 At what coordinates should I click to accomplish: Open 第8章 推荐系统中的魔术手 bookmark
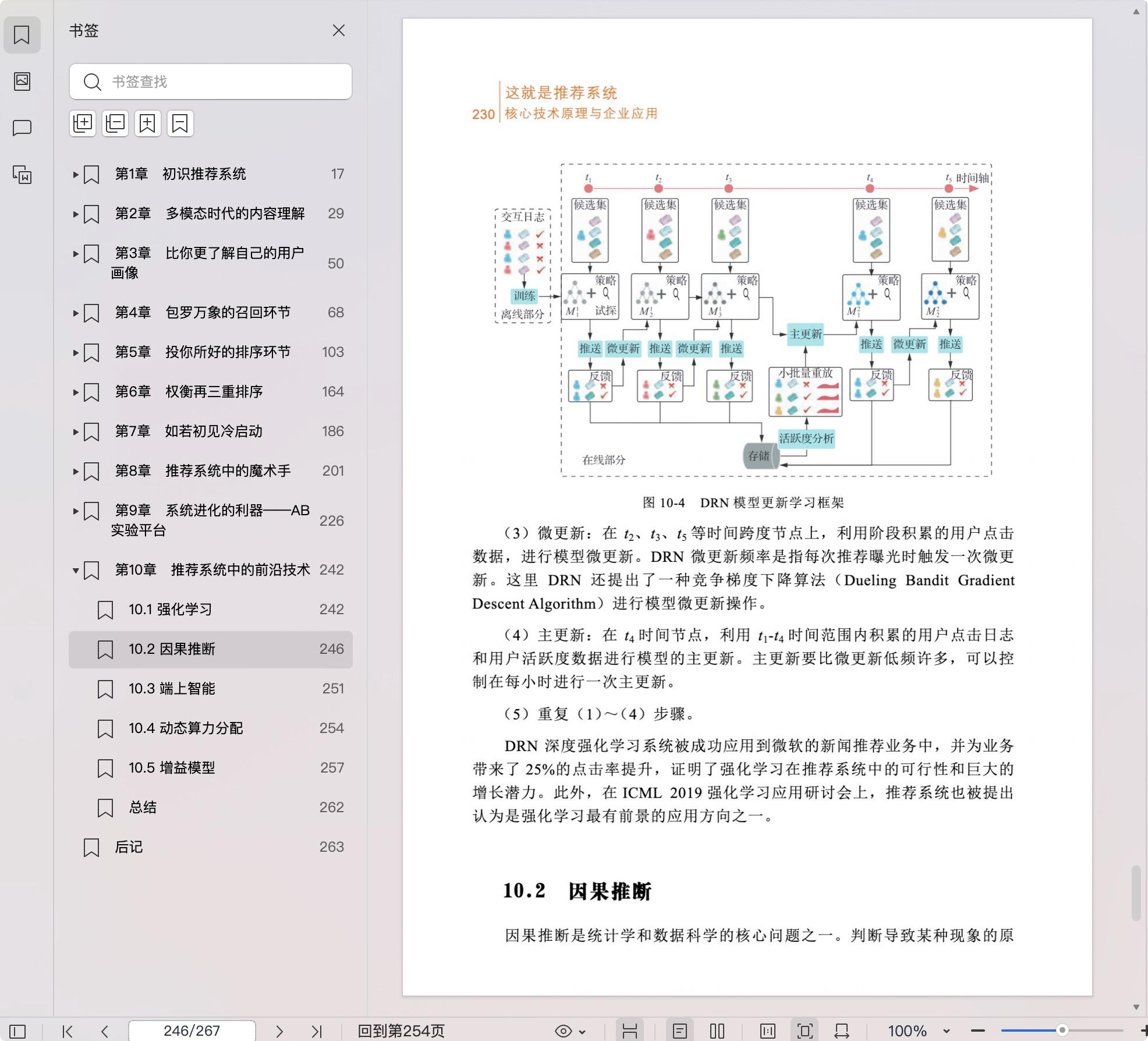point(211,471)
